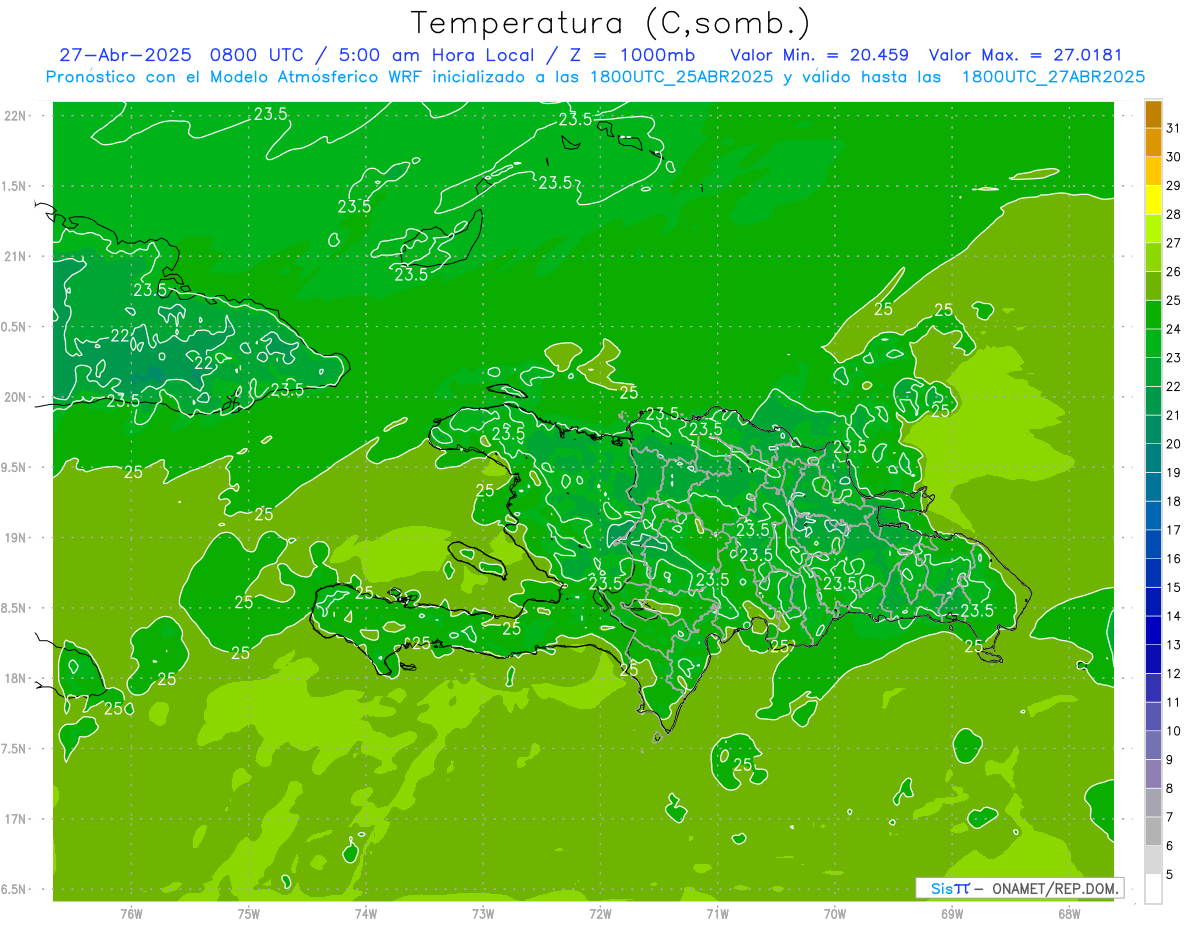Select the date text '27-Abr-2025'
Viewport: 1200px width, 927px height.
click(x=126, y=55)
